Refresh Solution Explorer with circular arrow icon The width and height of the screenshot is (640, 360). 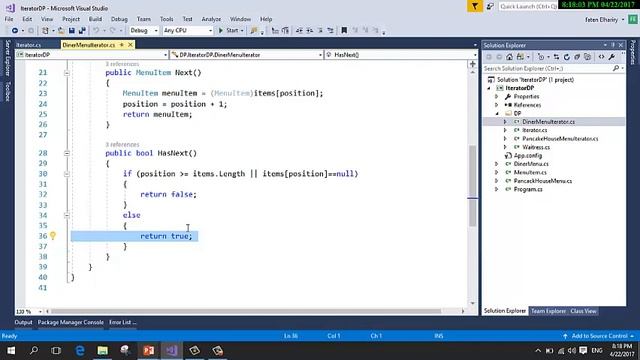click(567, 57)
